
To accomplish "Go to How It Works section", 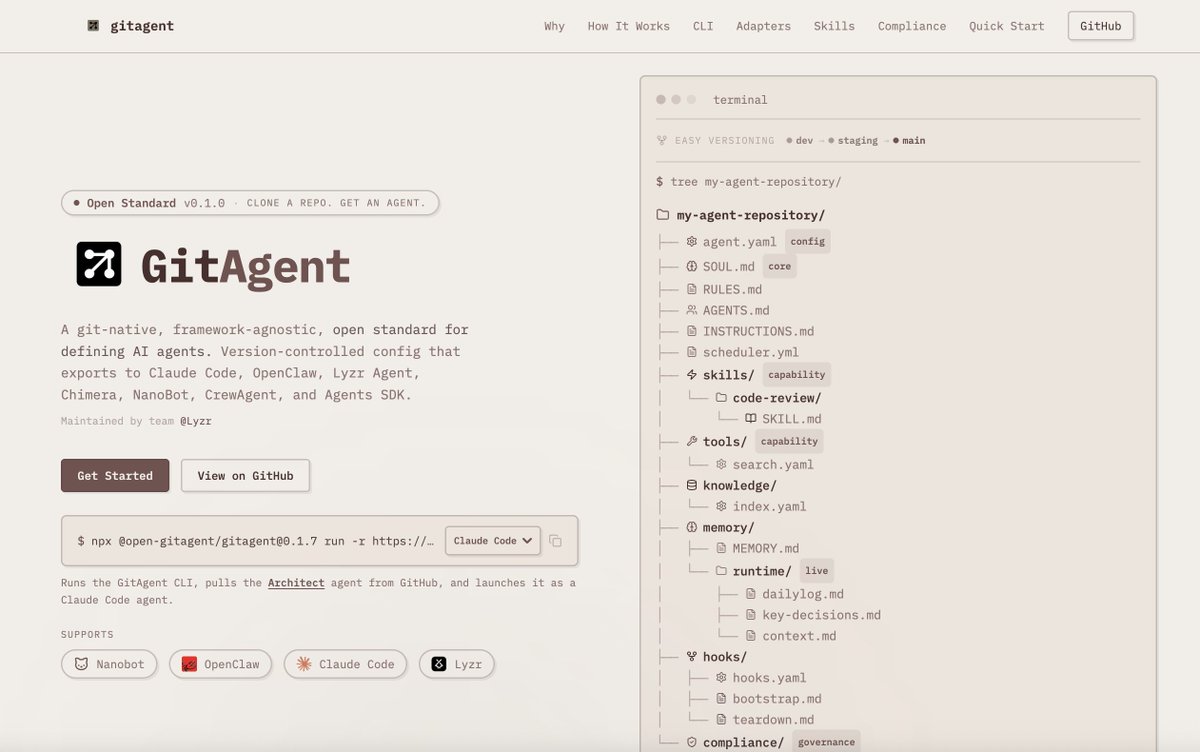I will coord(629,26).
